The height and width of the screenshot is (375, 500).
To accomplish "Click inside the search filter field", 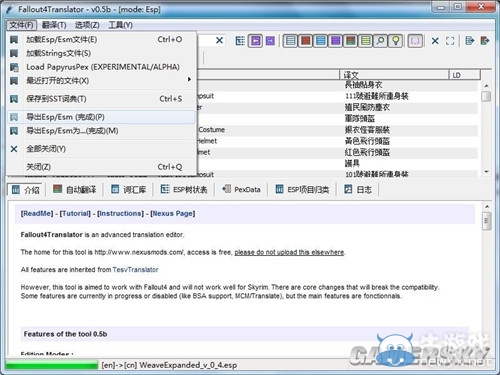I will (x=206, y=40).
